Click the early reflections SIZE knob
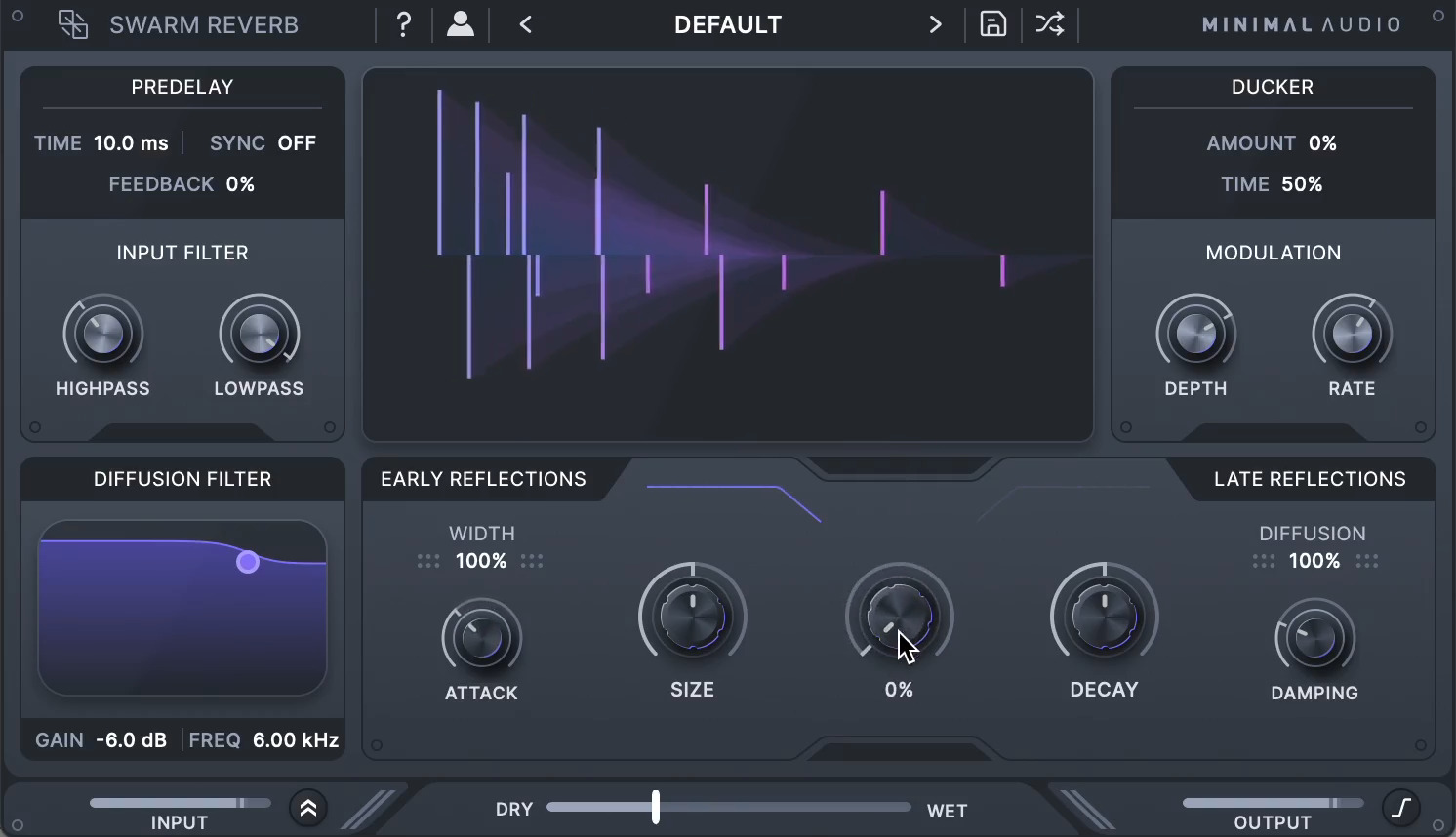This screenshot has width=1456, height=837. (692, 617)
